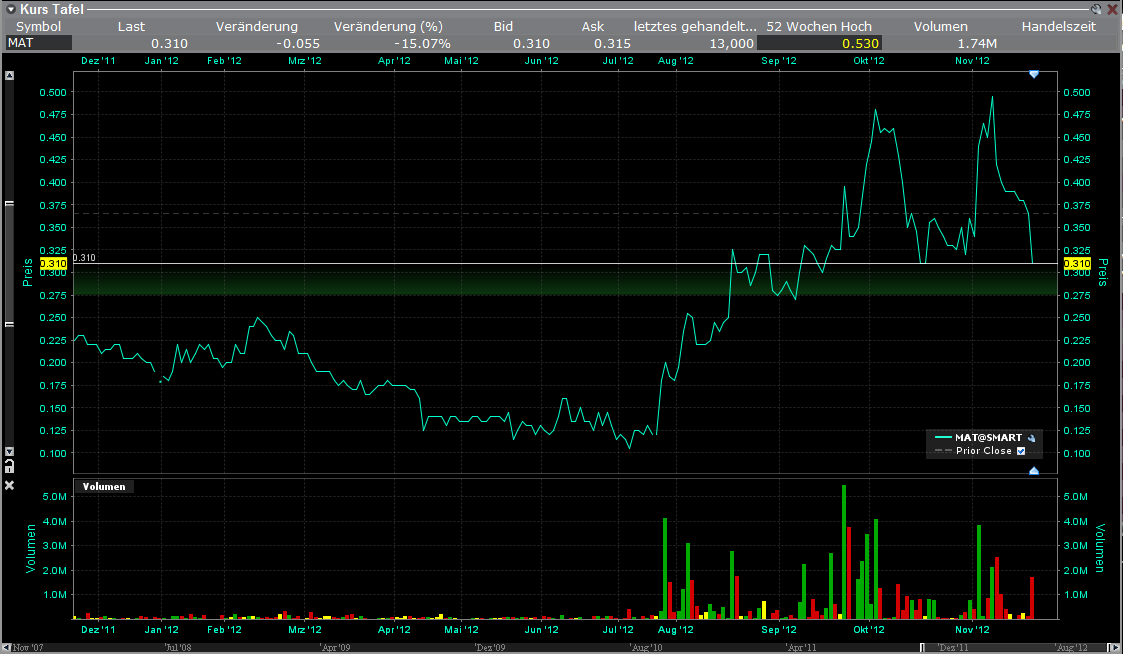Open MAT@SMART legend wrench settings
Viewport: 1123px width, 654px height.
[x=1031, y=438]
